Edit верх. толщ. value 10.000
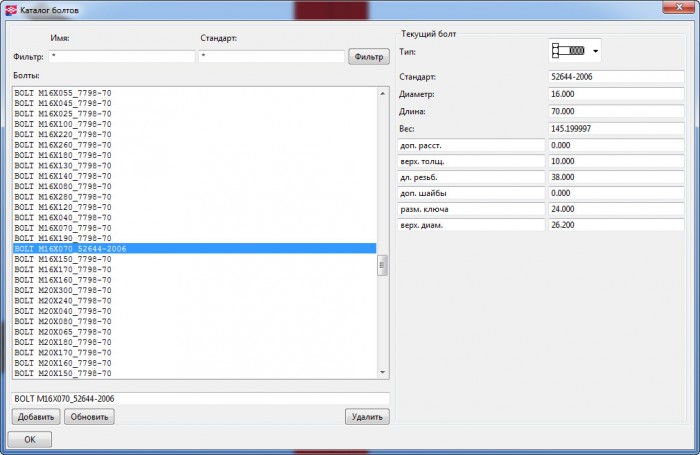 pyautogui.click(x=616, y=161)
